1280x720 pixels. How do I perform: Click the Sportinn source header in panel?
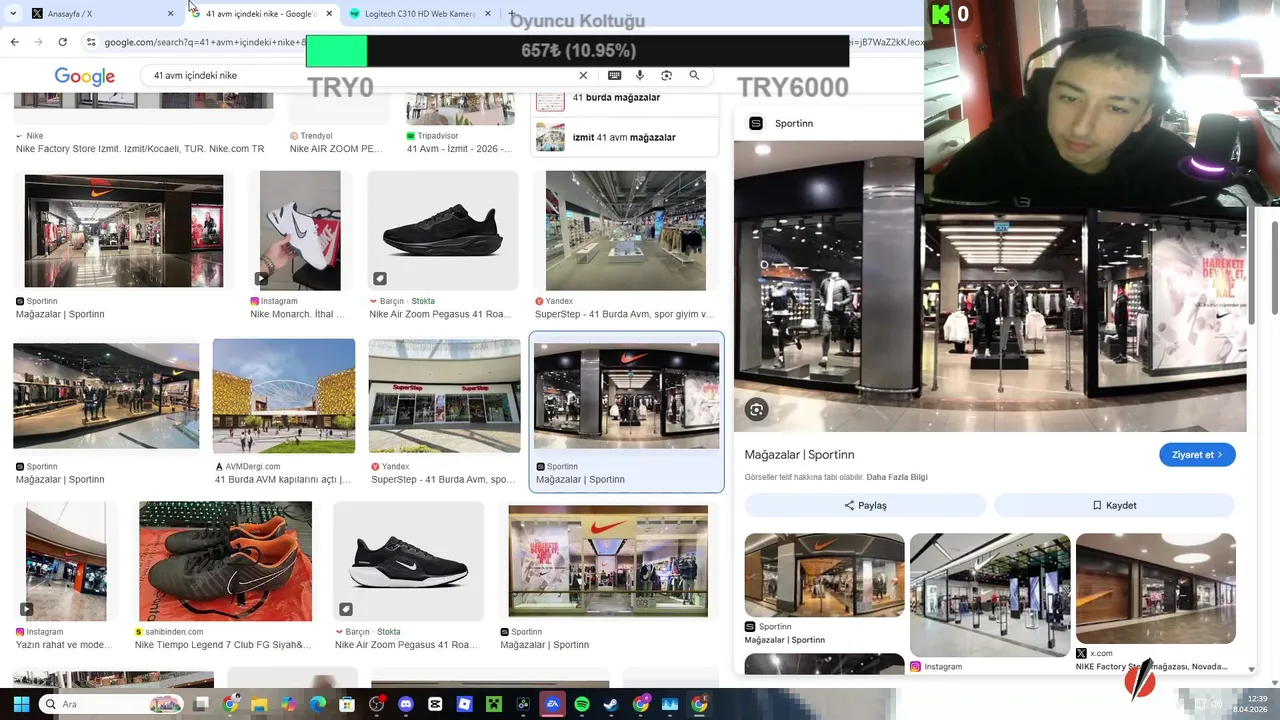point(782,123)
